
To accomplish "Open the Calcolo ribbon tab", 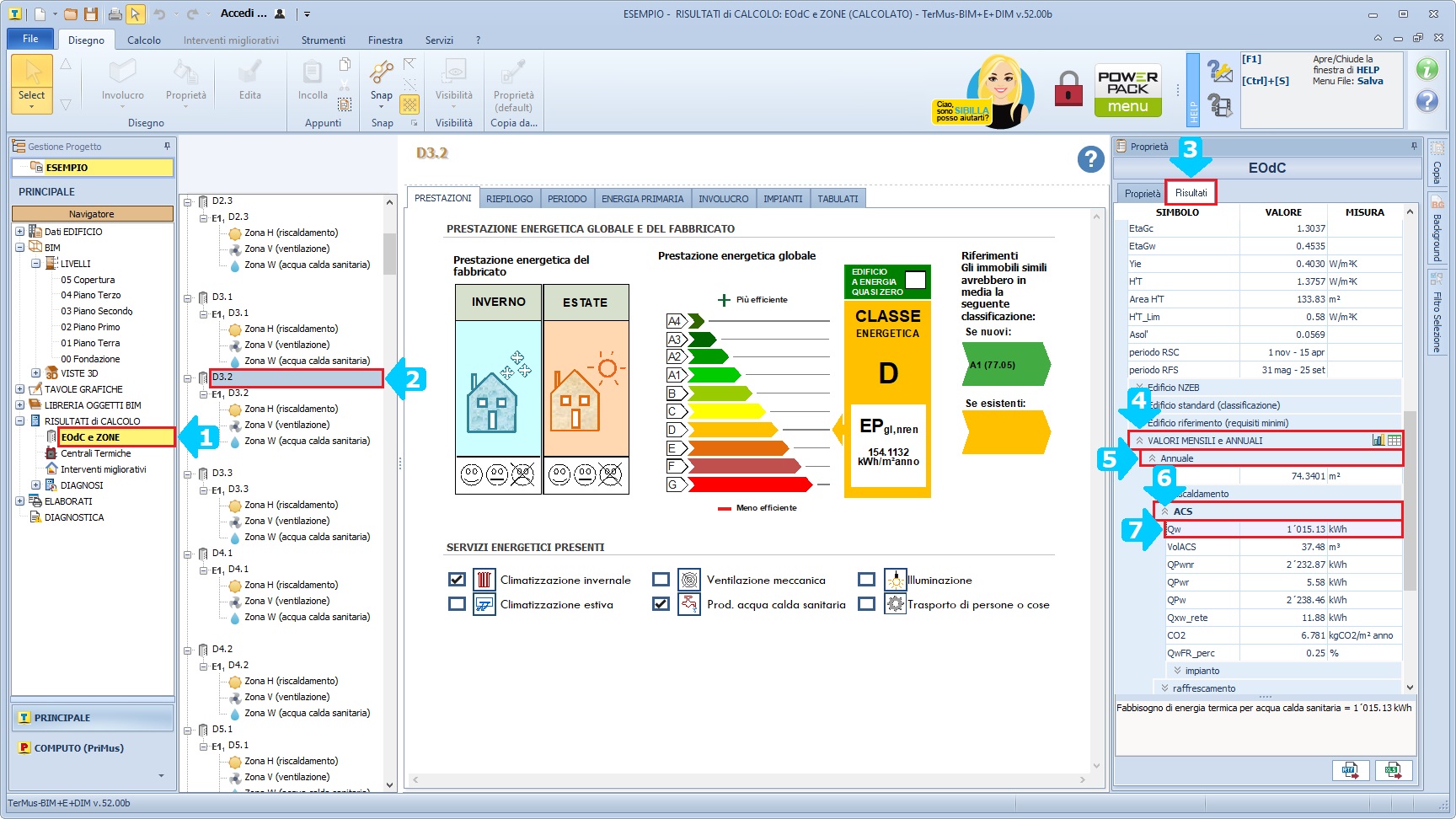I will (x=144, y=40).
